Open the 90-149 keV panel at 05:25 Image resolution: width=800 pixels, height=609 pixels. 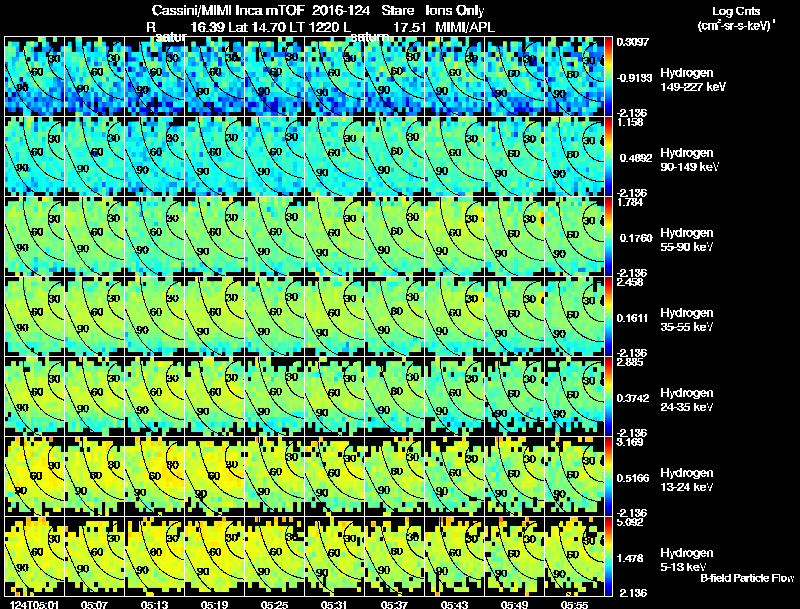(274, 157)
